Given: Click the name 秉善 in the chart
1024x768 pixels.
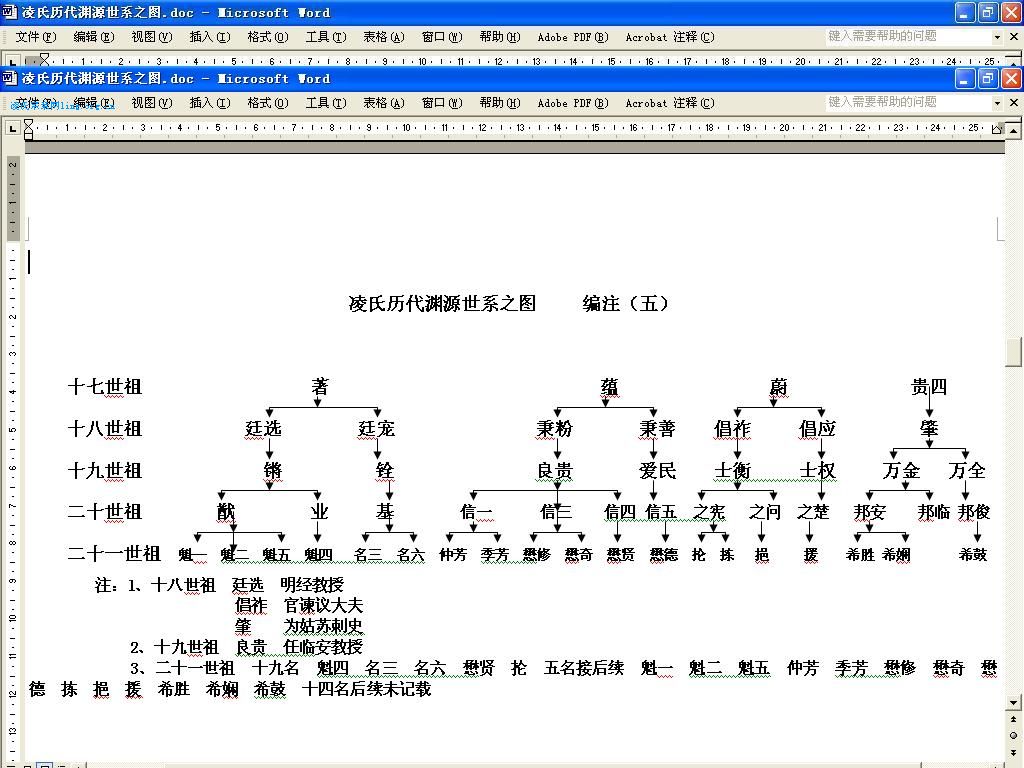Looking at the screenshot, I should click(x=657, y=429).
